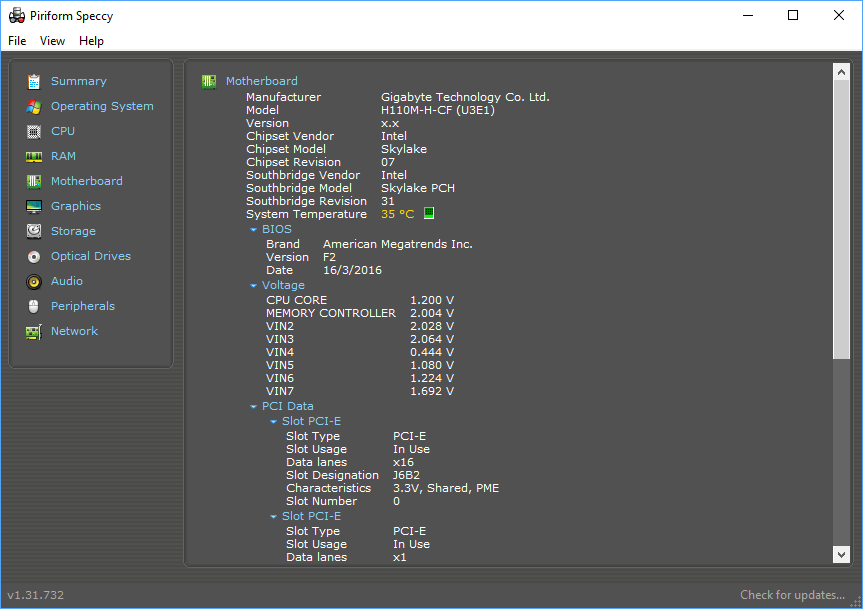Click the Motherboard heading in main panel

click(x=261, y=81)
